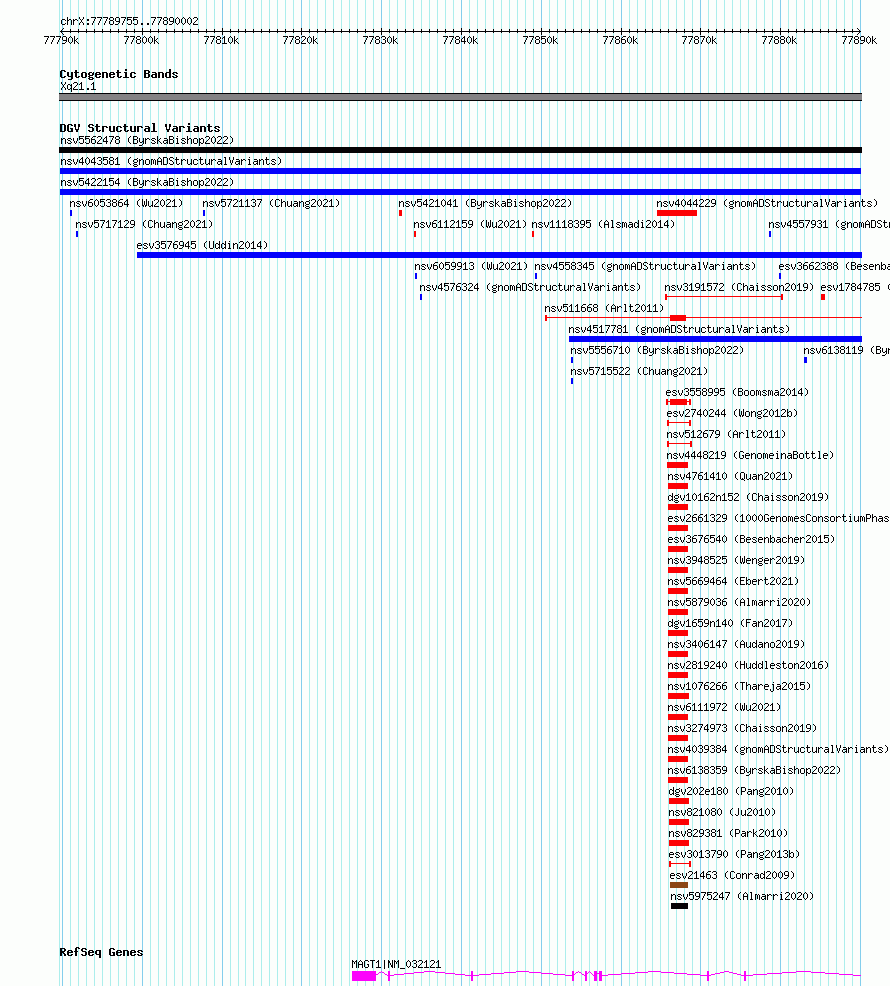This screenshot has width=890, height=986.
Task: Select nsv512679 (Arlt2011) variant label
Action: (726, 435)
